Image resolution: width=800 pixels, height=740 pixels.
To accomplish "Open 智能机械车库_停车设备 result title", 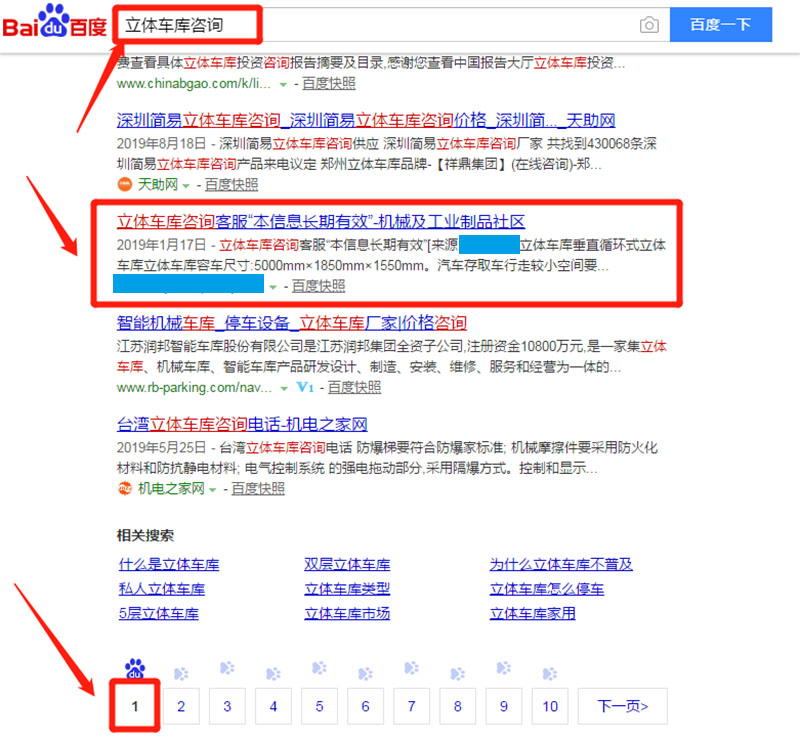I will tap(291, 323).
